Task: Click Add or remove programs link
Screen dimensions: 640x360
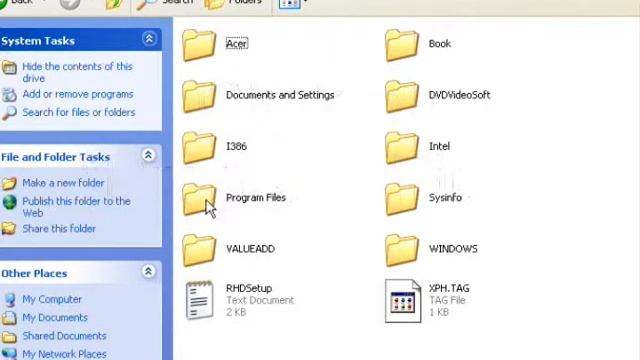Action: pos(78,94)
